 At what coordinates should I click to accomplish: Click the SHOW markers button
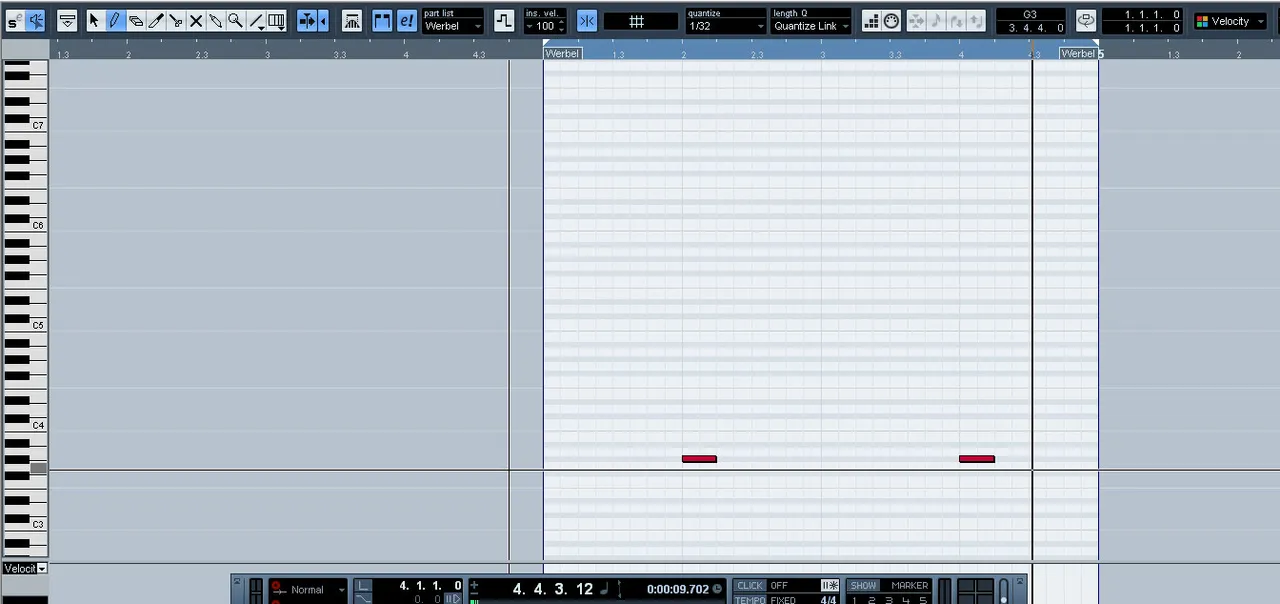pos(863,585)
